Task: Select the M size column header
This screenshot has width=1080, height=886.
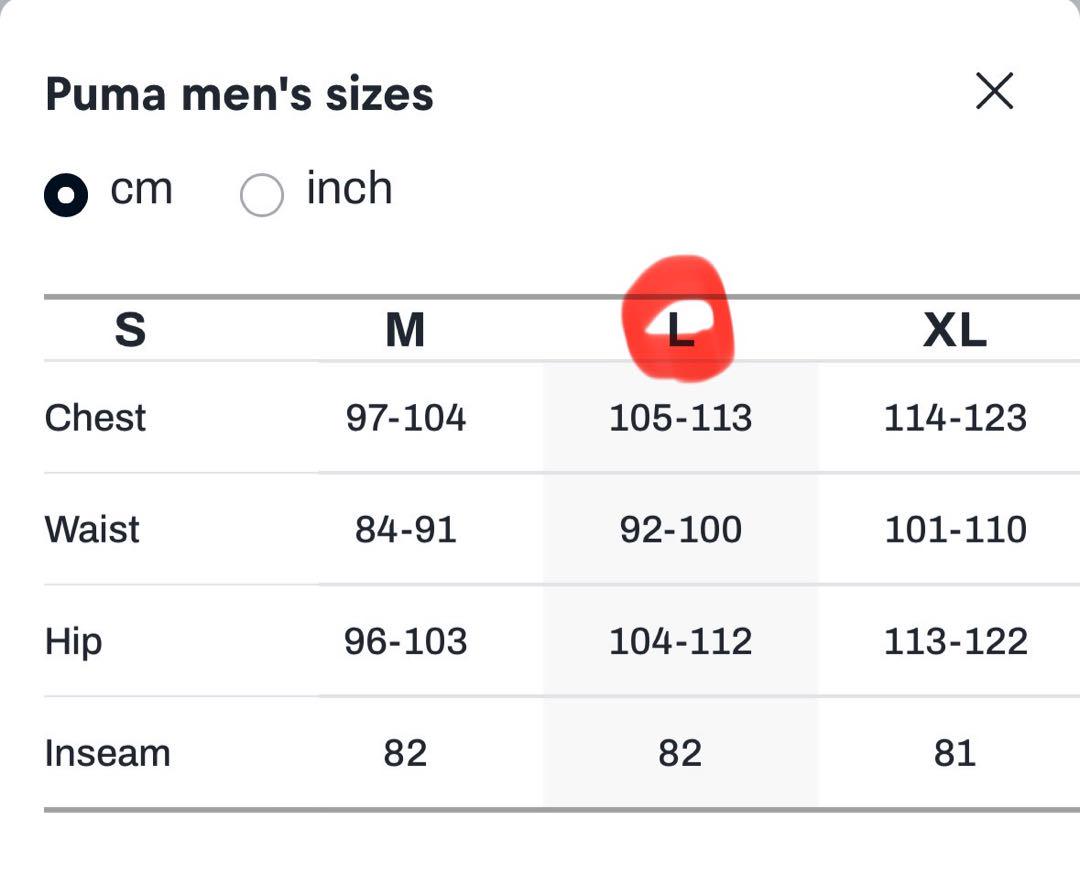Action: (x=405, y=330)
